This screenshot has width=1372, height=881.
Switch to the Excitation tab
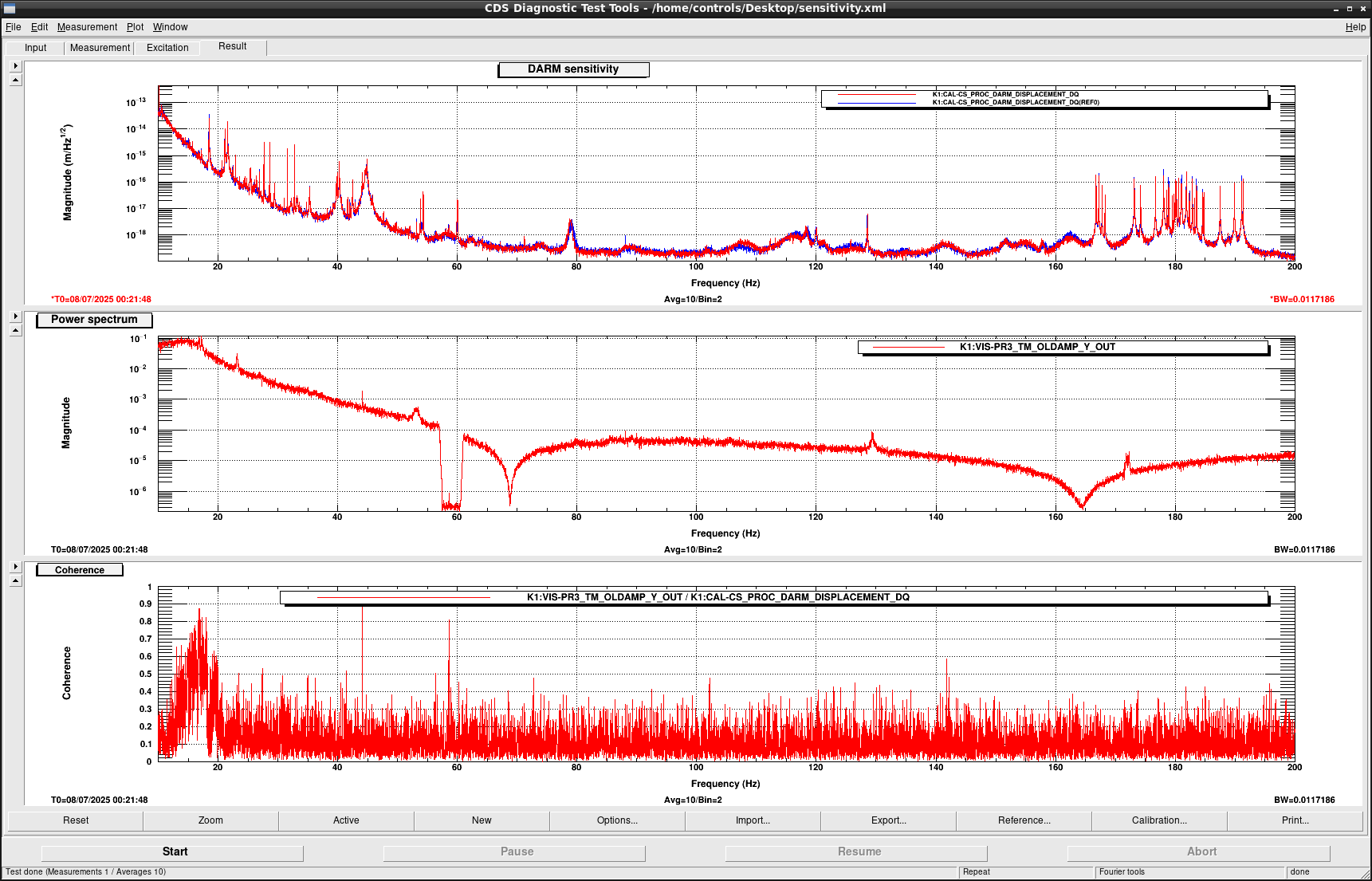167,48
